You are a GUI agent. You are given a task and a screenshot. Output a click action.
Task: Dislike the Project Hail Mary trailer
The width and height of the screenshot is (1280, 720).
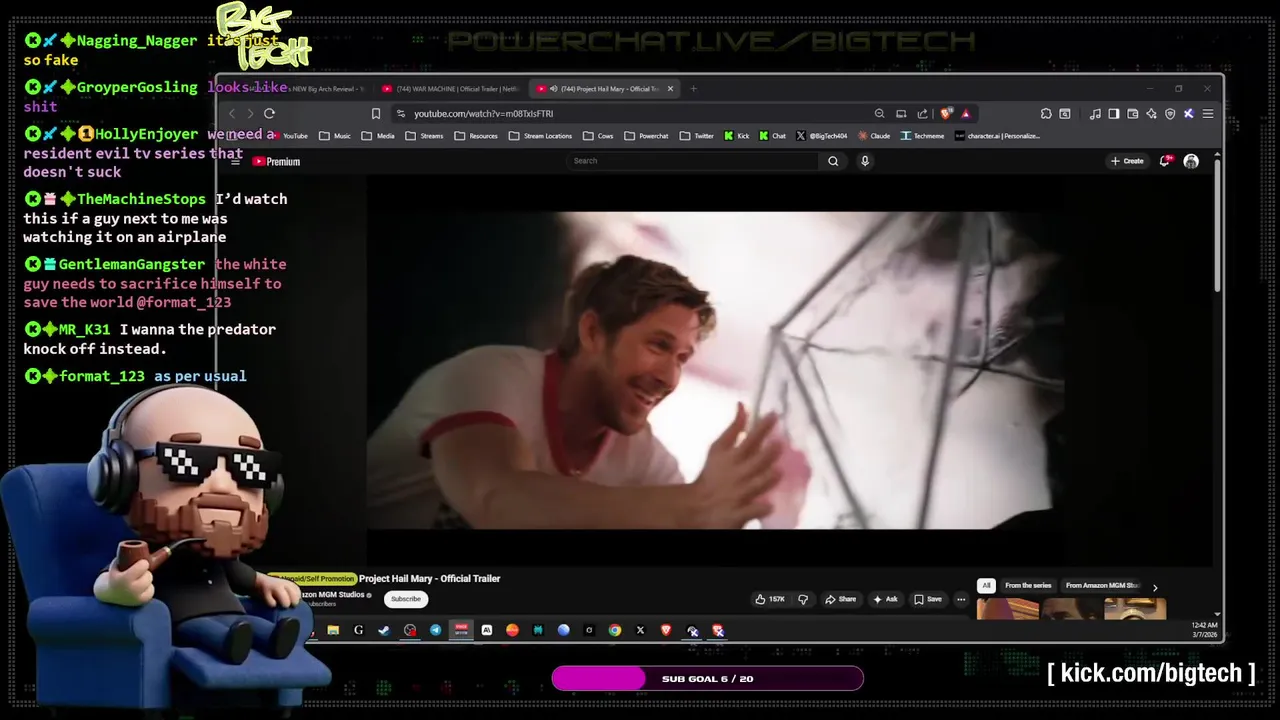click(802, 599)
